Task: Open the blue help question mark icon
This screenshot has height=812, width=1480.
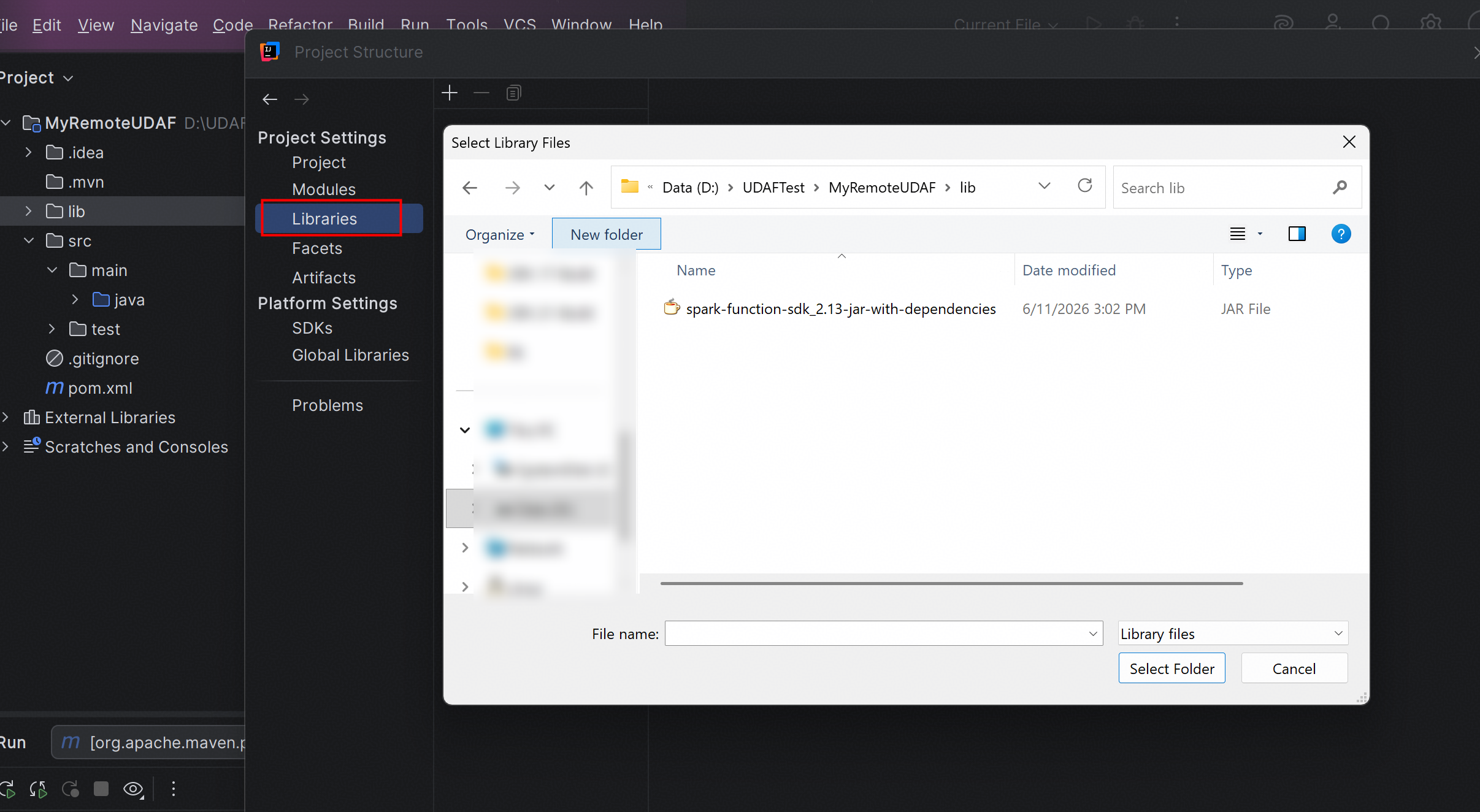Action: pos(1341,234)
